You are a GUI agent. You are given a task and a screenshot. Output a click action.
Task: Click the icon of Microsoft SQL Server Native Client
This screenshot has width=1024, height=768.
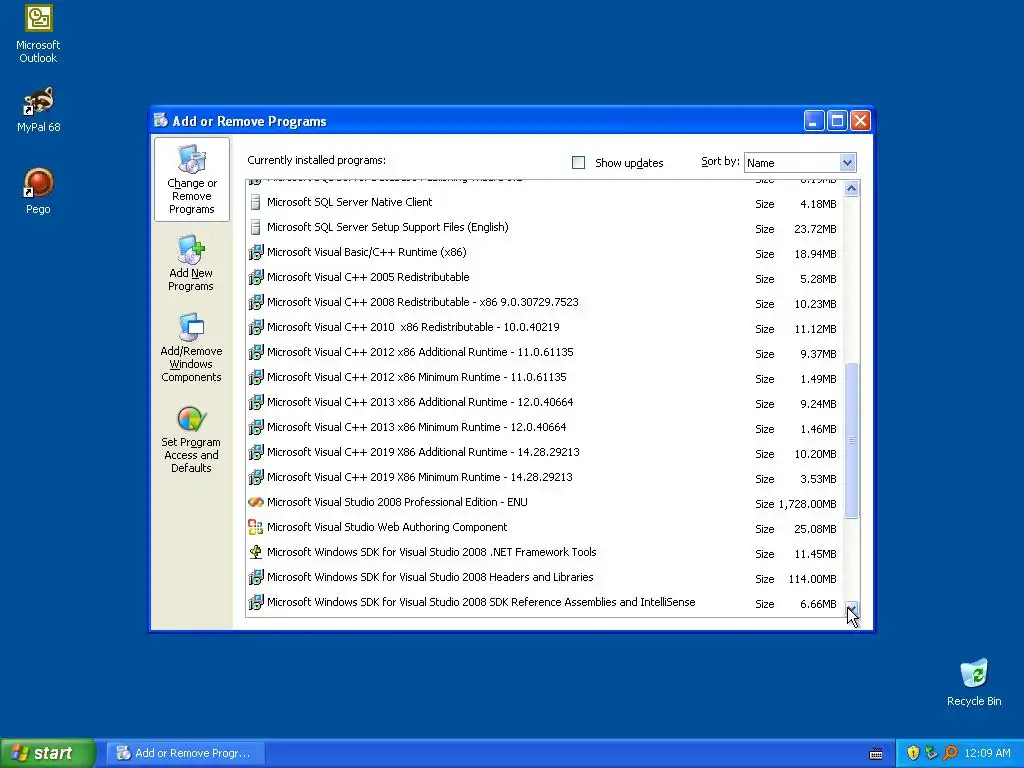pyautogui.click(x=255, y=202)
